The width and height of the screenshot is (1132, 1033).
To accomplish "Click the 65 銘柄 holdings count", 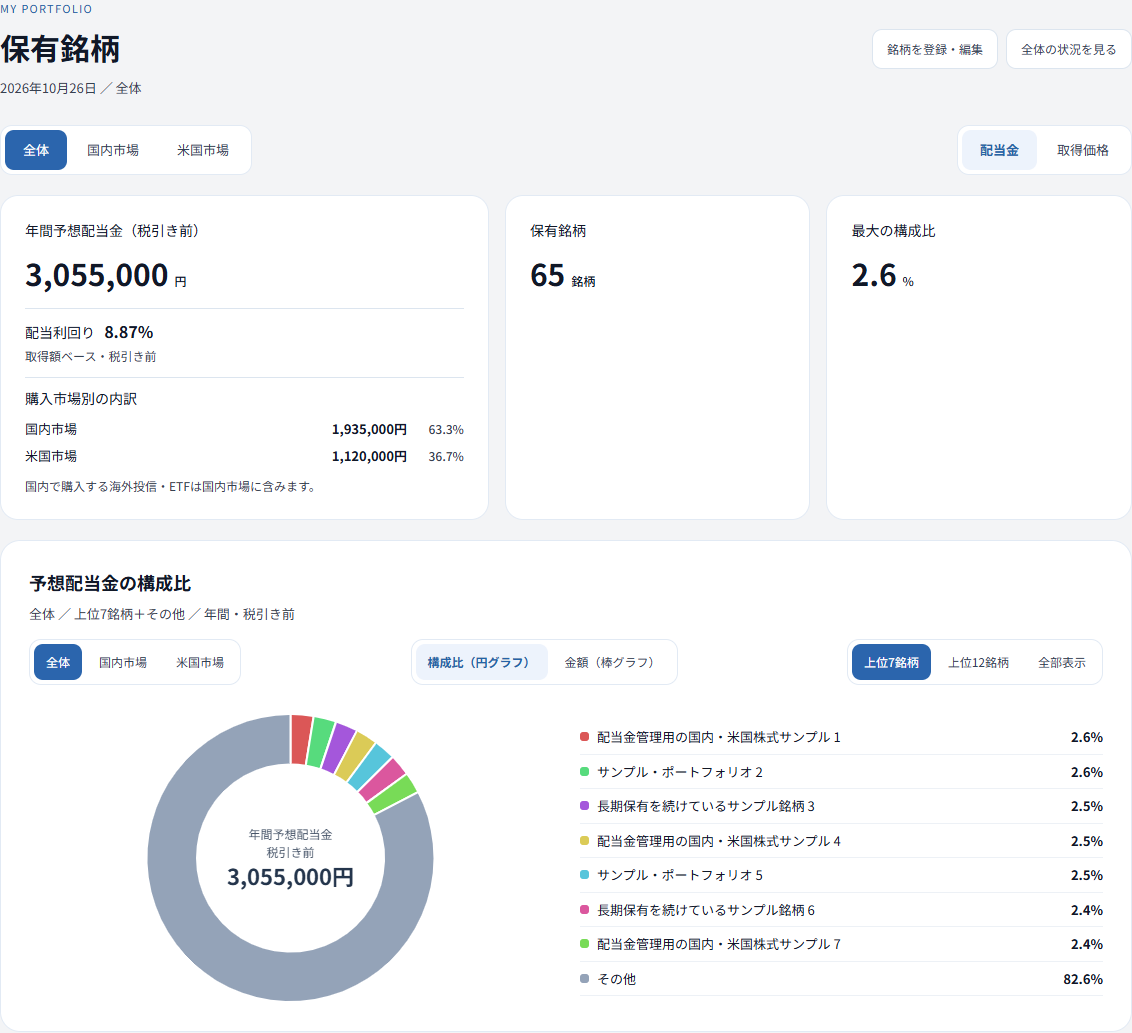I will point(562,276).
